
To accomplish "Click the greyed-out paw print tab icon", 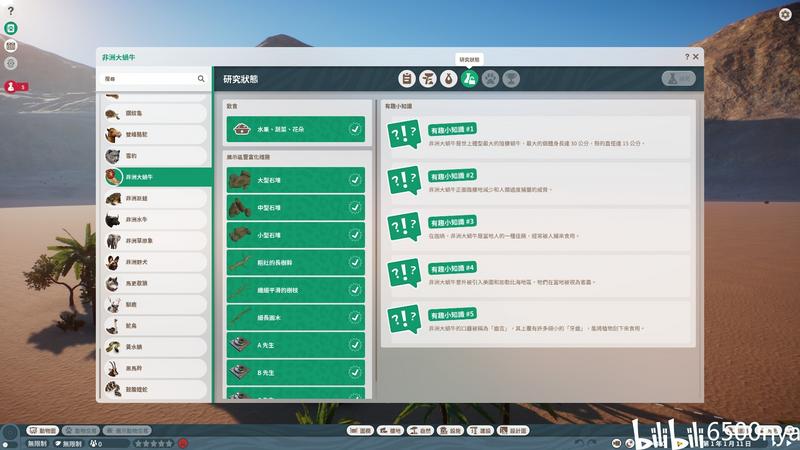I will pos(490,79).
